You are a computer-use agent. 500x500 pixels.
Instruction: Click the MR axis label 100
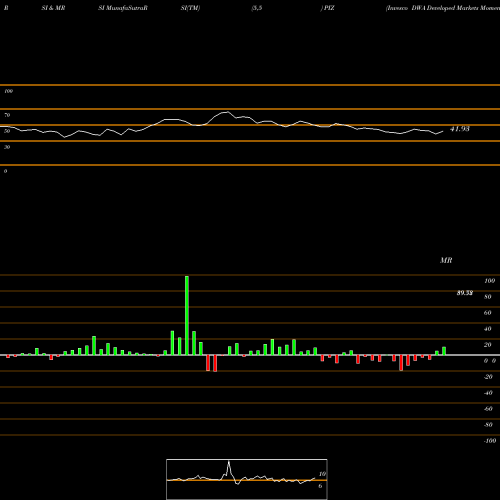pyautogui.click(x=489, y=281)
